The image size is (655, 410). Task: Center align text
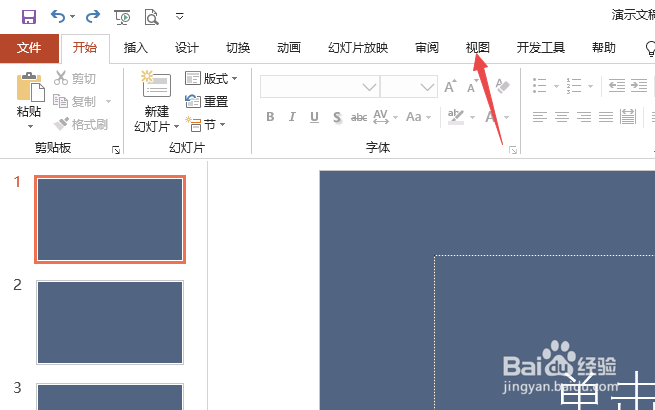coord(562,117)
